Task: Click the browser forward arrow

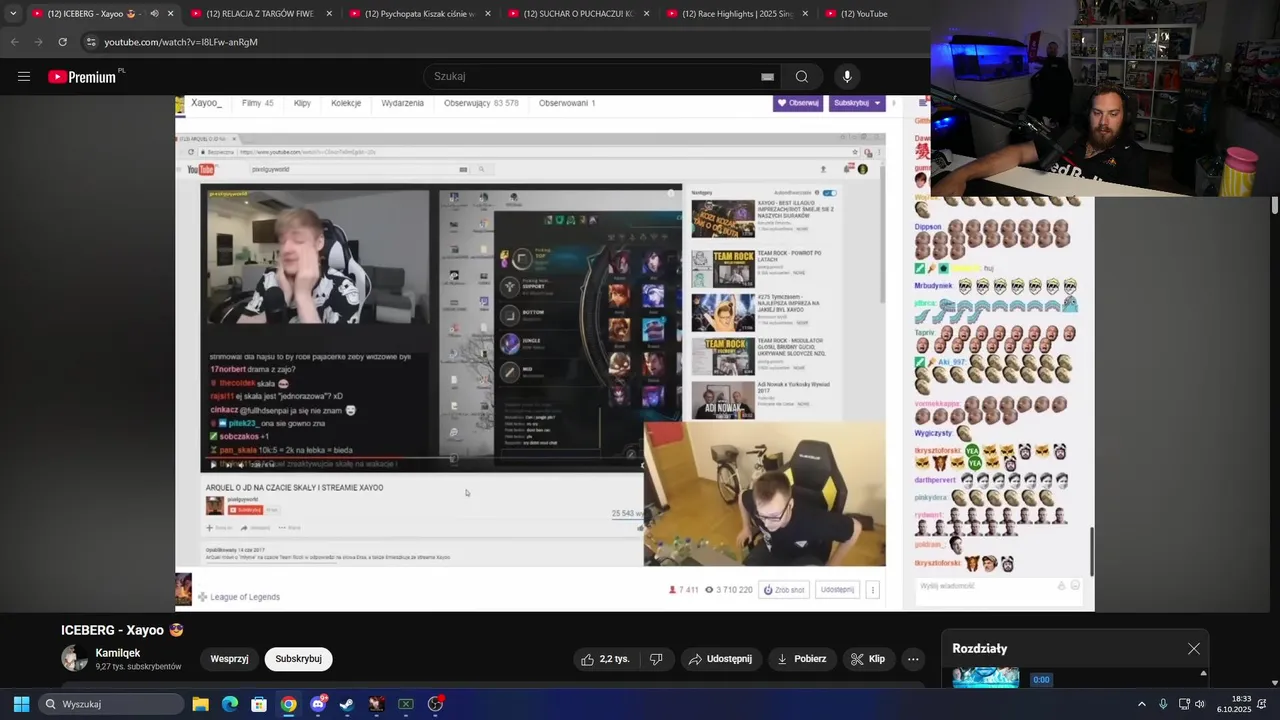Action: (x=38, y=42)
